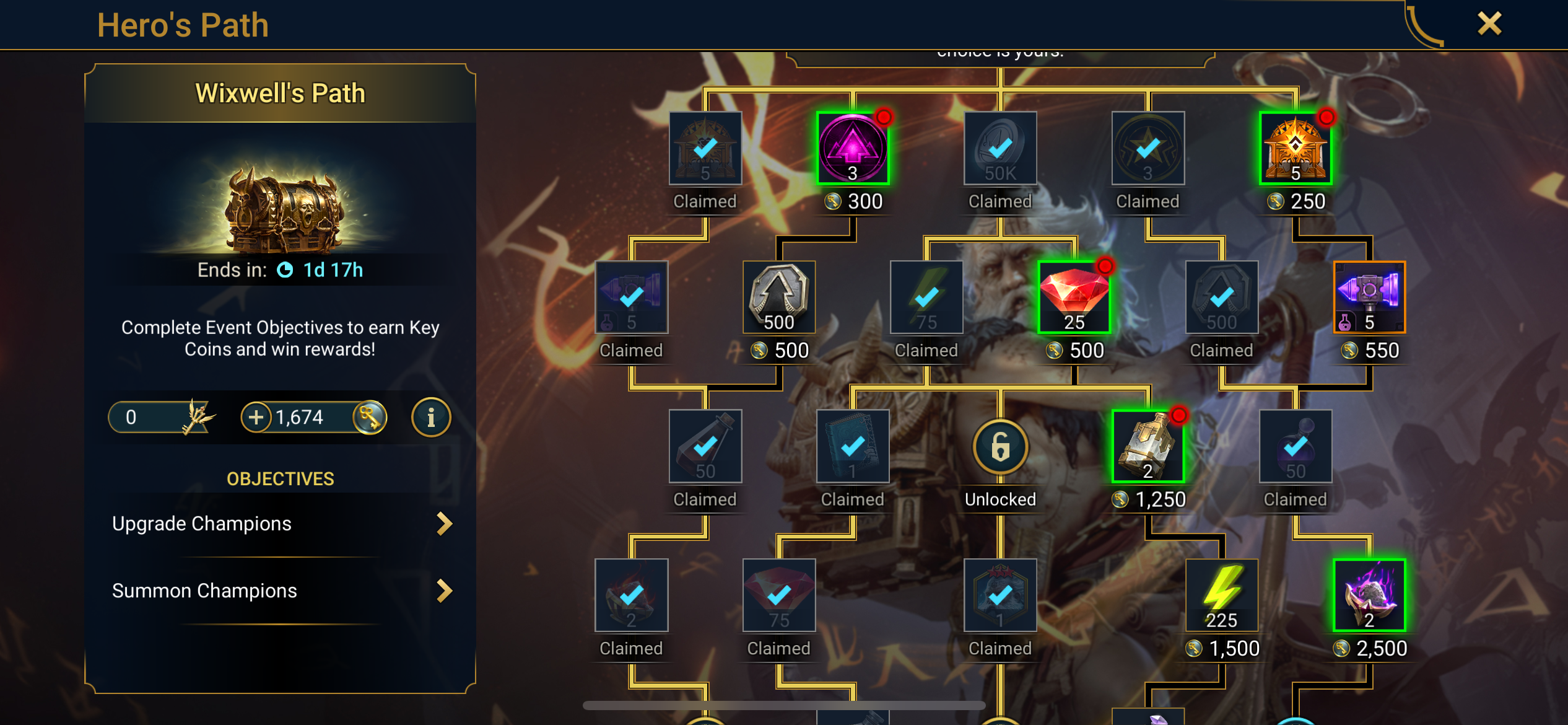Open the Upgrade Champions objective chevron arrow
1568x725 pixels.
coord(445,524)
